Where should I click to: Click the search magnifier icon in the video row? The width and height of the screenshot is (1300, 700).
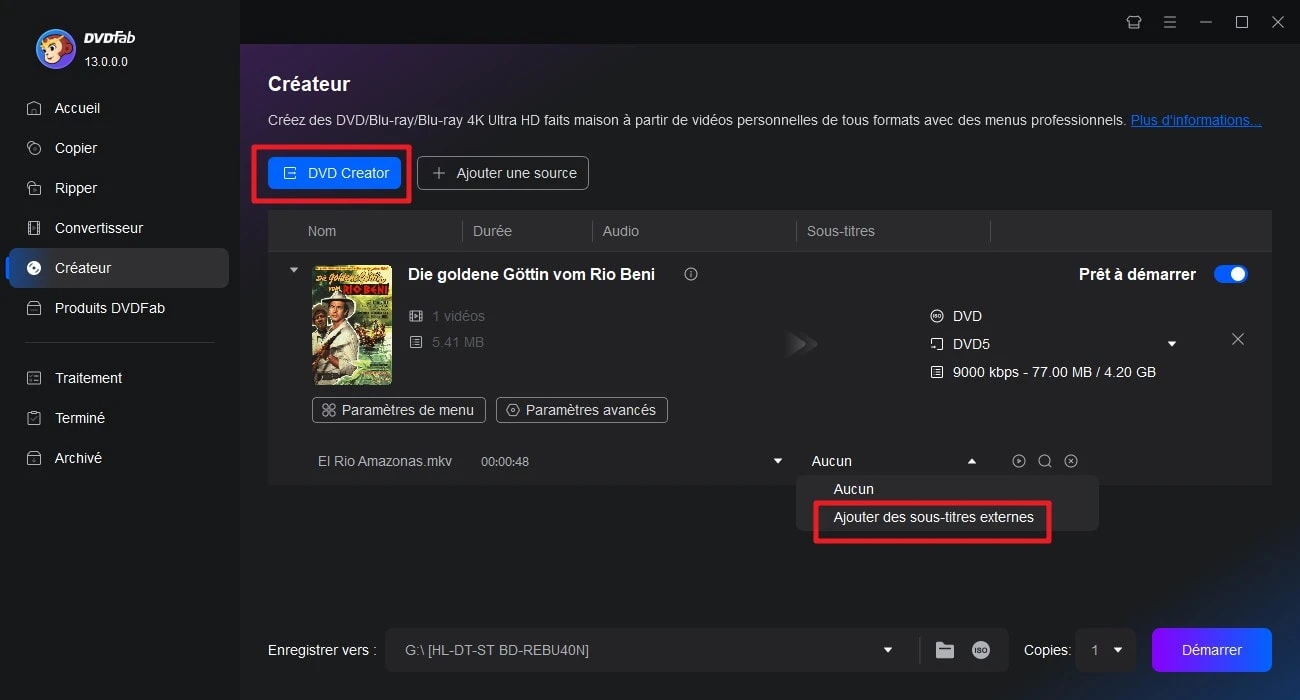(x=1045, y=461)
